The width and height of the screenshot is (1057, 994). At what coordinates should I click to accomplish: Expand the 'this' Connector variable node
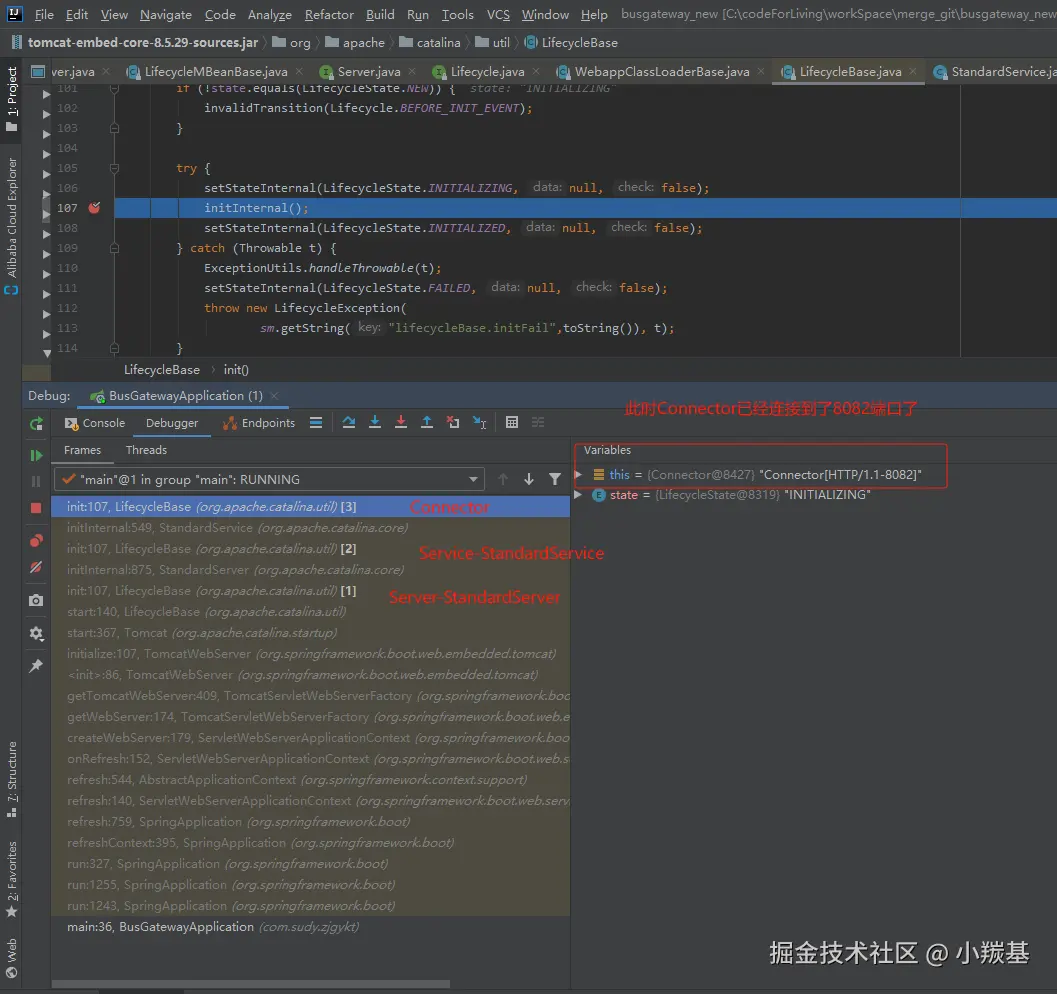coord(578,474)
